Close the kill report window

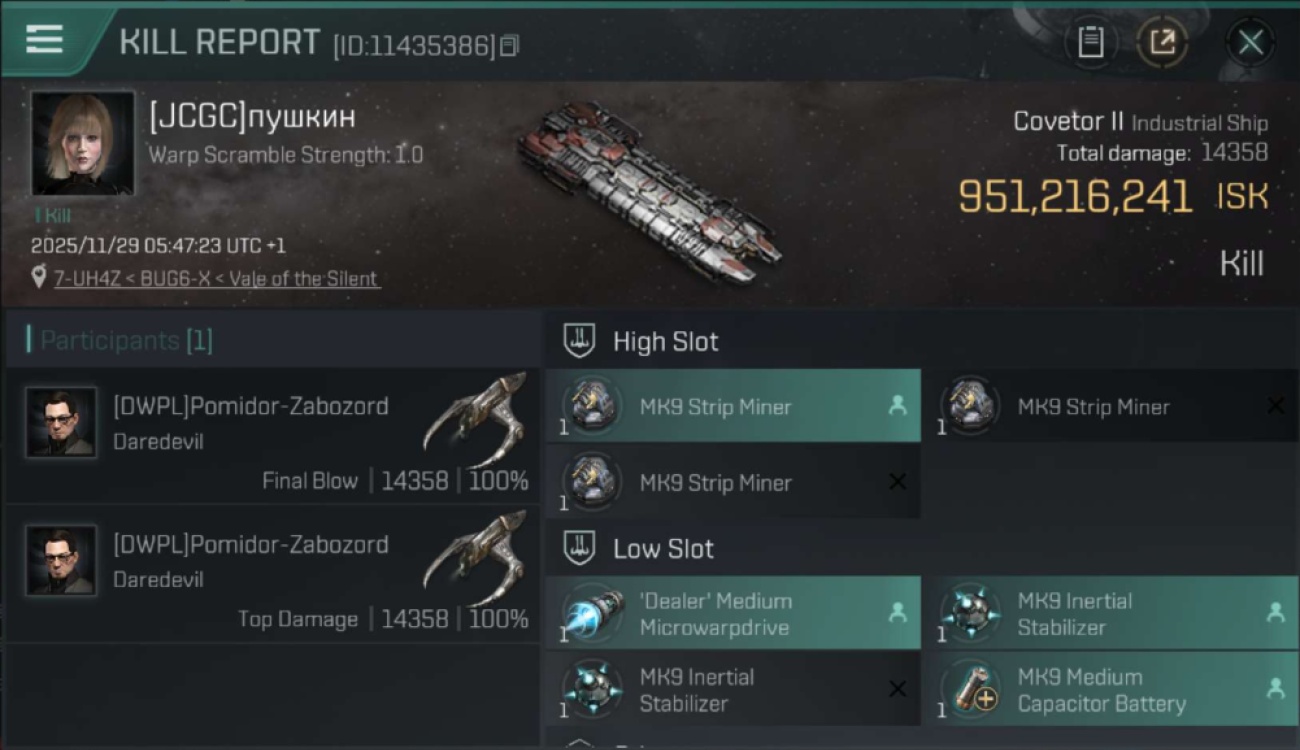point(1250,42)
